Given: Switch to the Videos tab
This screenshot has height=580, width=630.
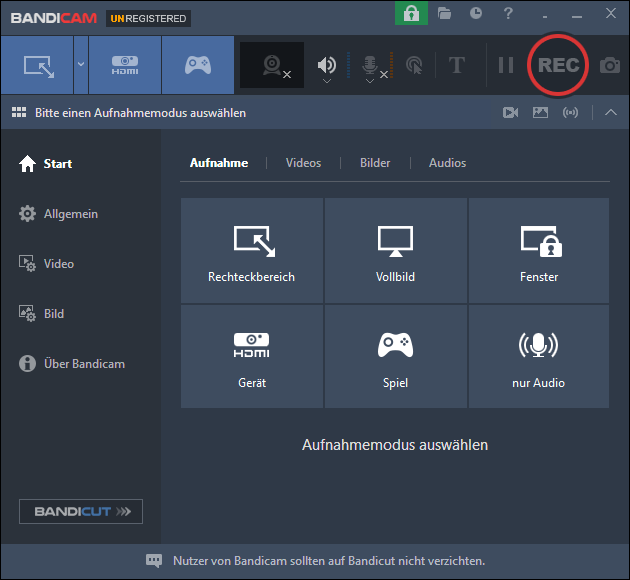Looking at the screenshot, I should [303, 163].
